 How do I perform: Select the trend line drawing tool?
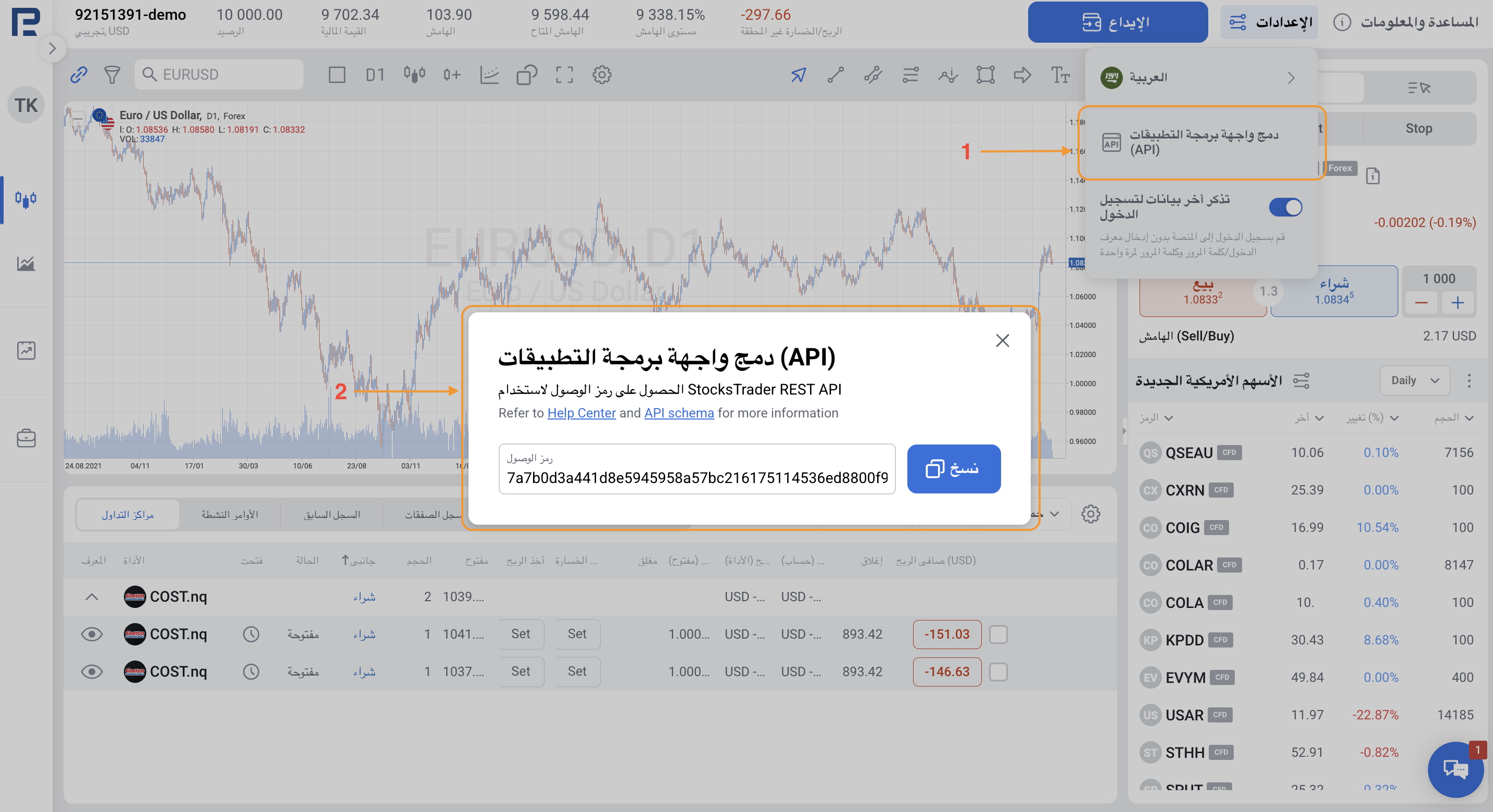835,75
